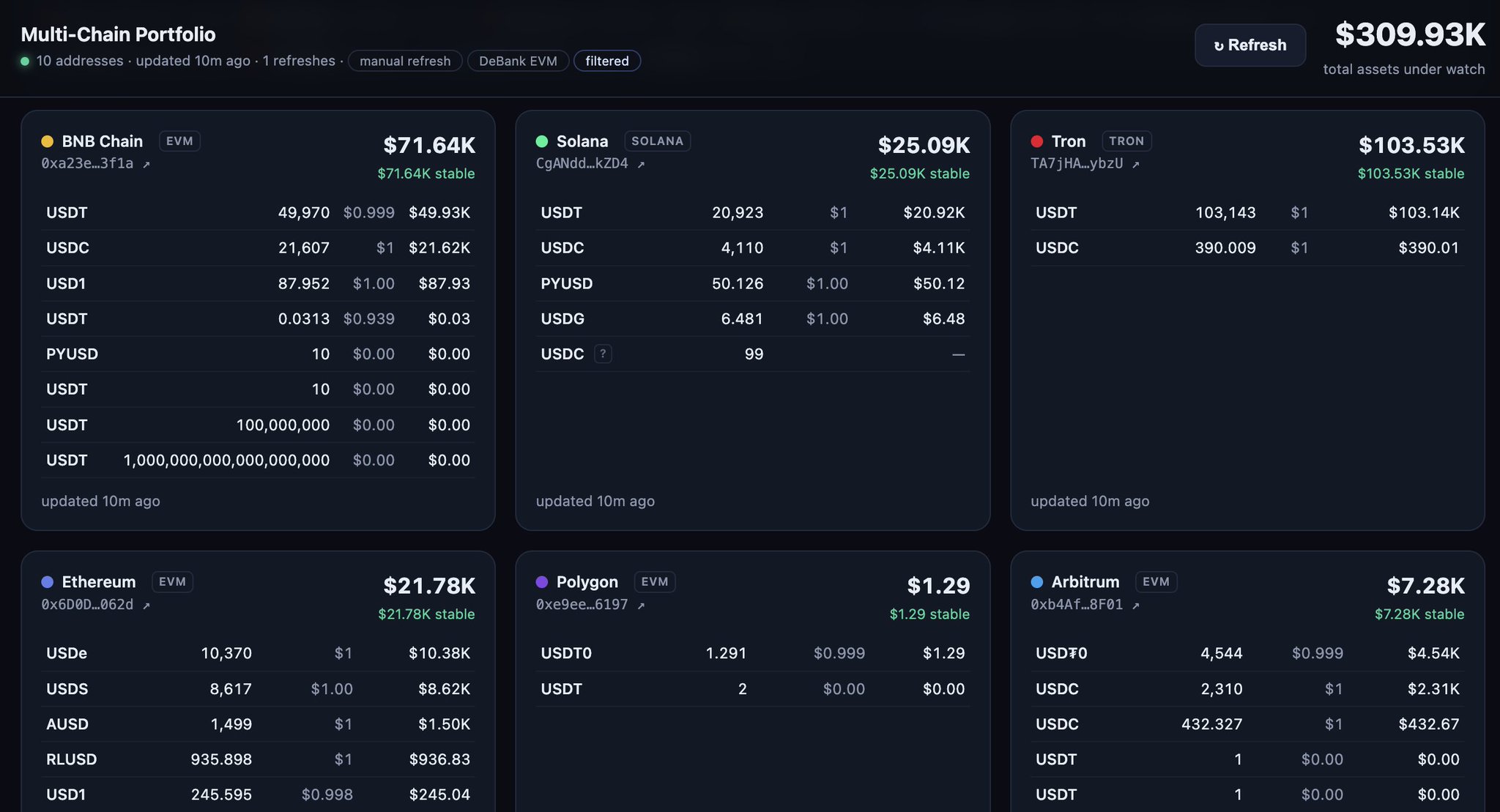Select the USD₮0 row in Arbitrum card
1500x812 pixels.
point(1247,654)
